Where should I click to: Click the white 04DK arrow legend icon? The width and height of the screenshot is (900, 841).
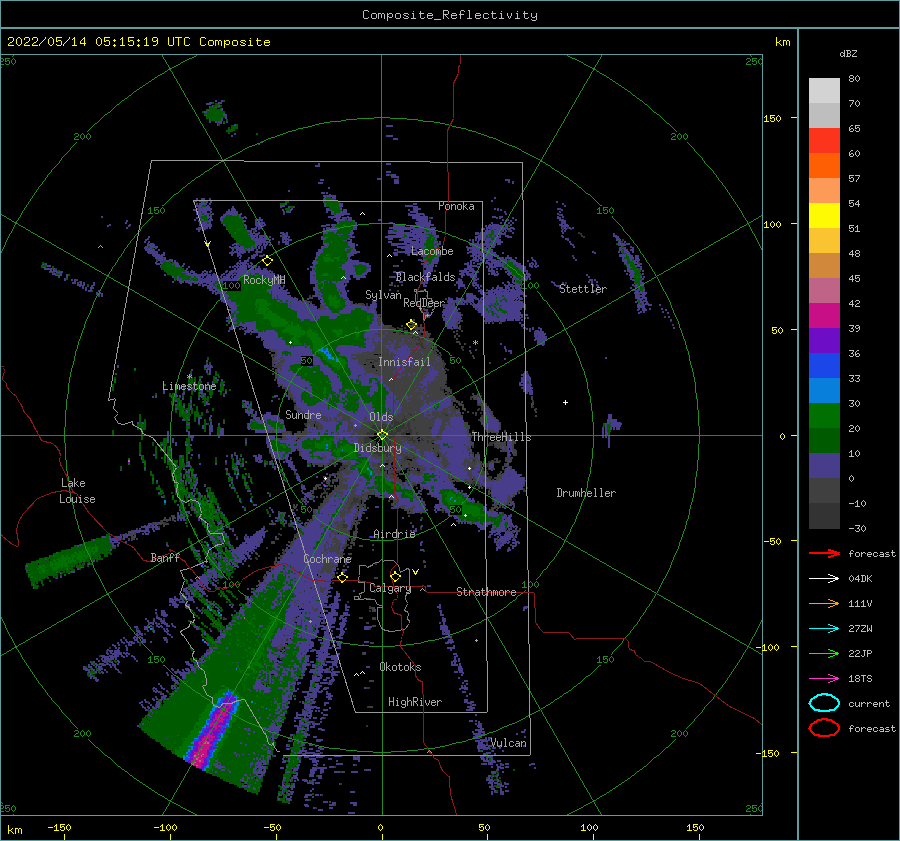click(824, 578)
